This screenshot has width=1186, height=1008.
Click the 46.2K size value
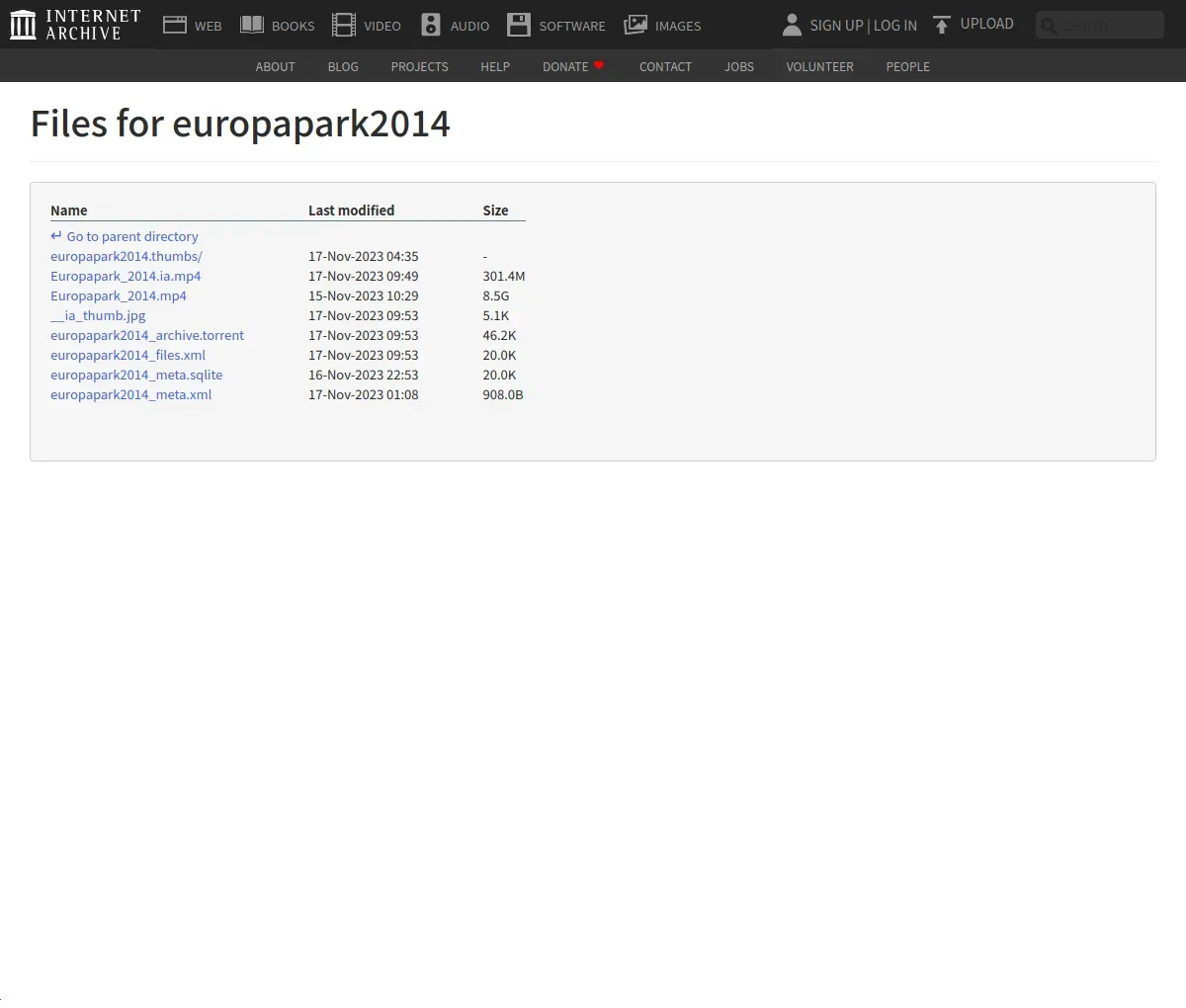[x=499, y=335]
